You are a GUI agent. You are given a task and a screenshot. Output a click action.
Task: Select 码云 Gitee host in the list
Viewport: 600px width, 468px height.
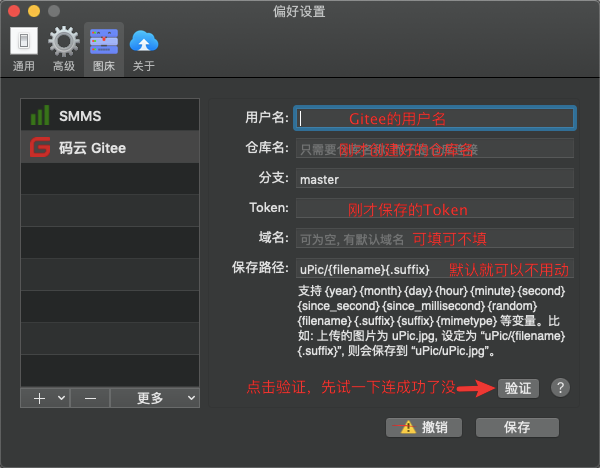point(110,147)
